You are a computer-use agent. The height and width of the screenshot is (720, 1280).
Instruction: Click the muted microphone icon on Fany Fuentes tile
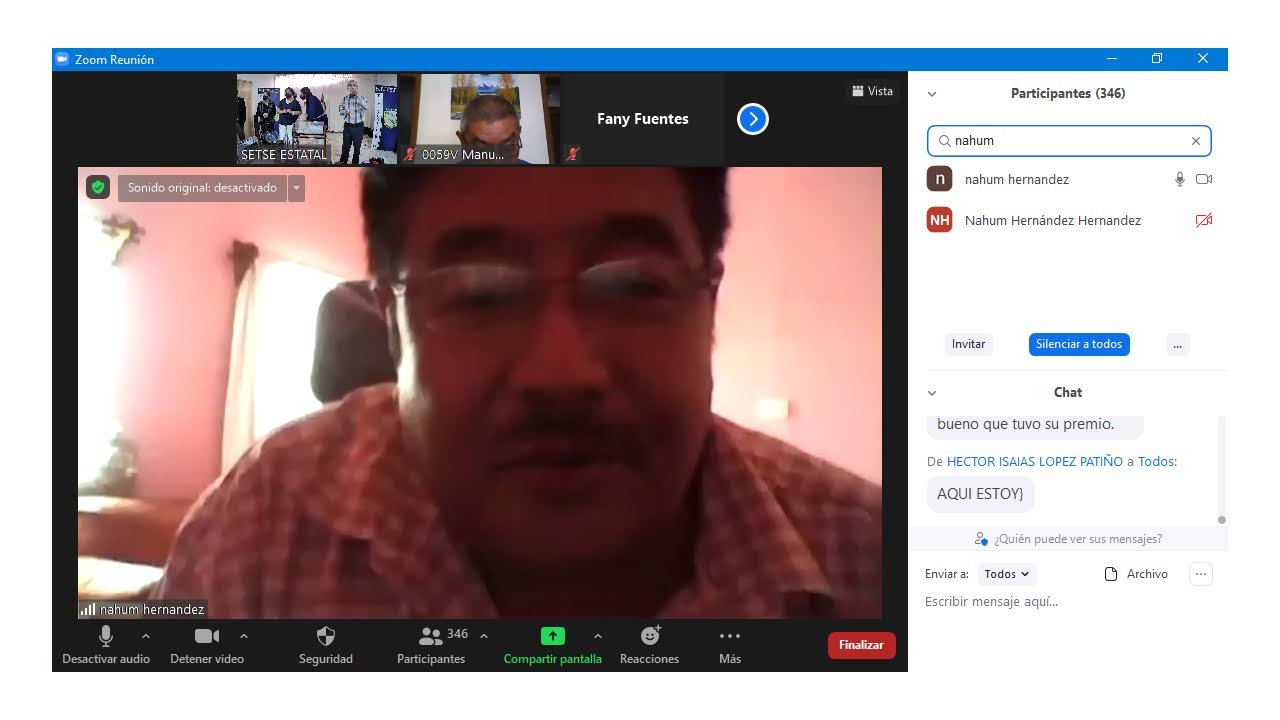coord(573,154)
